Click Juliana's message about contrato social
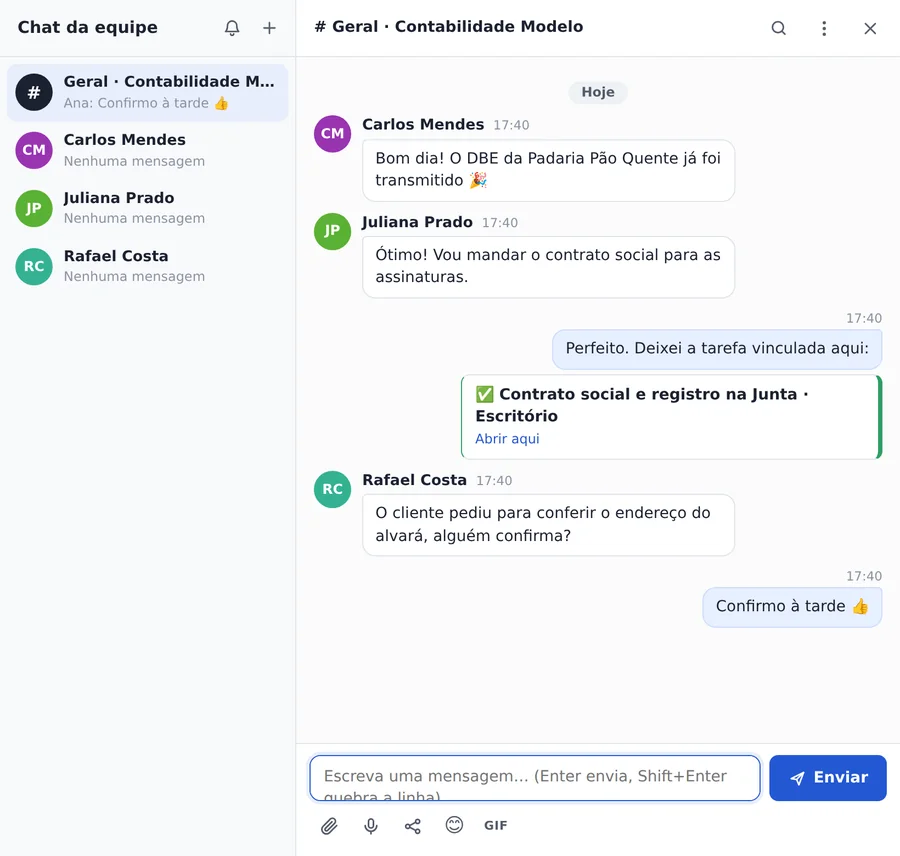This screenshot has height=856, width=900. pyautogui.click(x=548, y=267)
